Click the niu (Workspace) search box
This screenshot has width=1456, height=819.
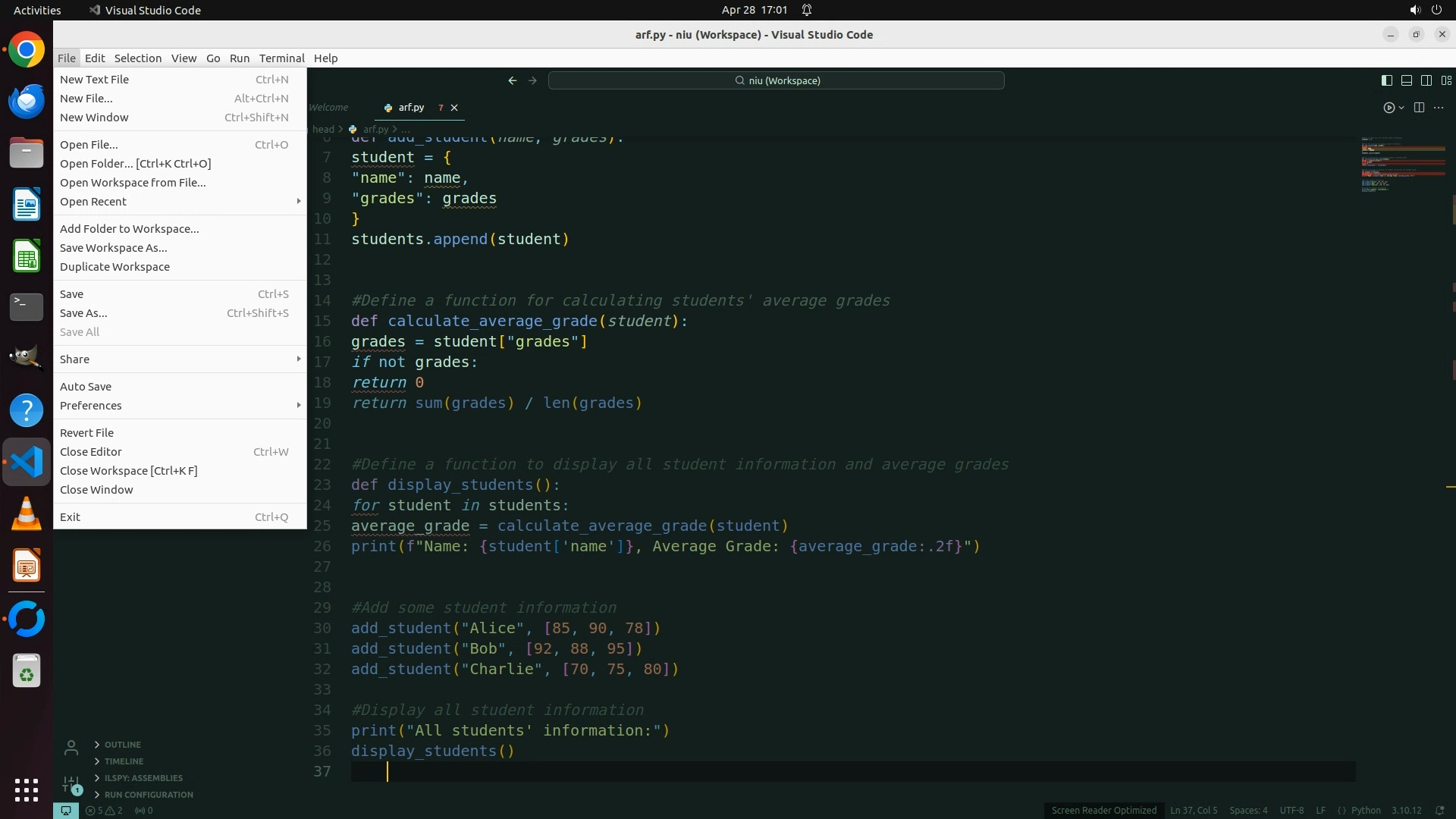pyautogui.click(x=777, y=80)
